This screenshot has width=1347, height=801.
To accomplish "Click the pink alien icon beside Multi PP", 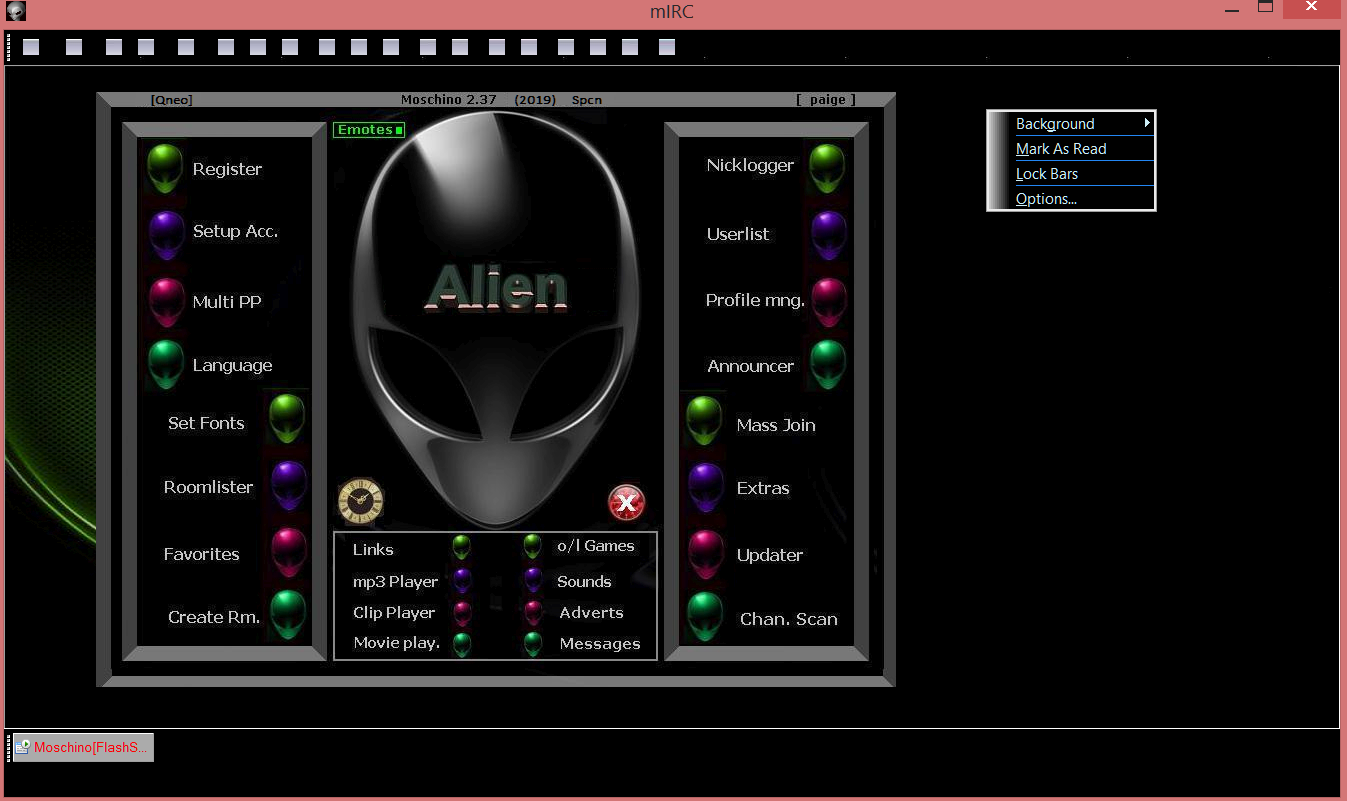I will [166, 302].
